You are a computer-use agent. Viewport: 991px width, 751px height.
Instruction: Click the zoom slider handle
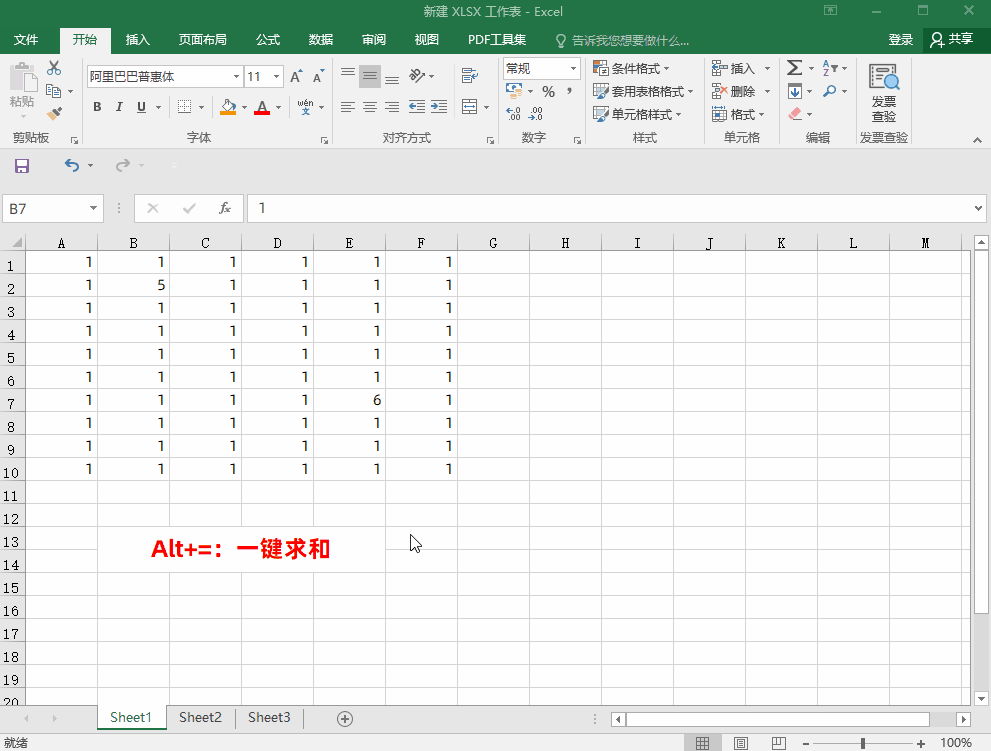[863, 743]
